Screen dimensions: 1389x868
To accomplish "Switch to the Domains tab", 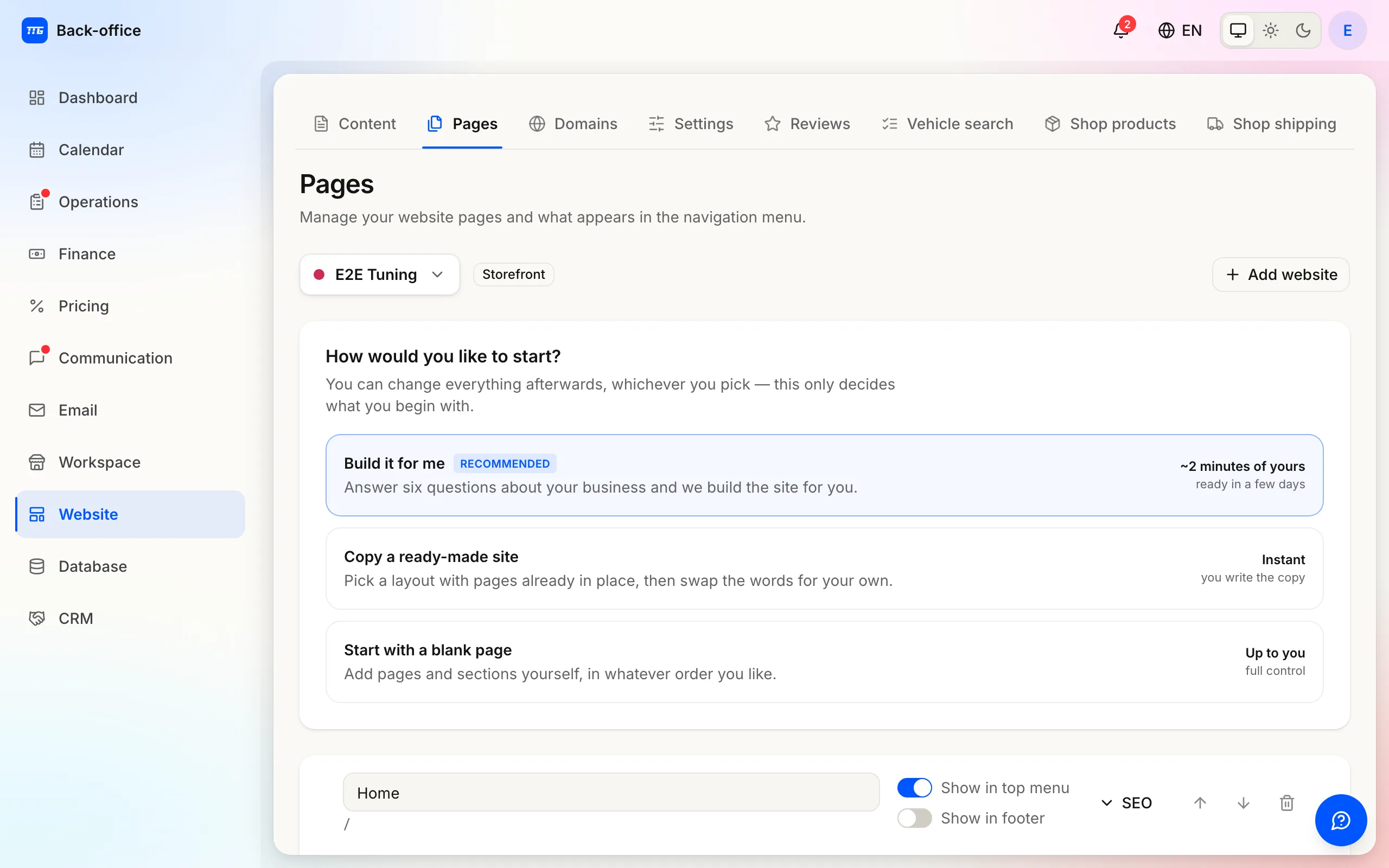I will 573,124.
